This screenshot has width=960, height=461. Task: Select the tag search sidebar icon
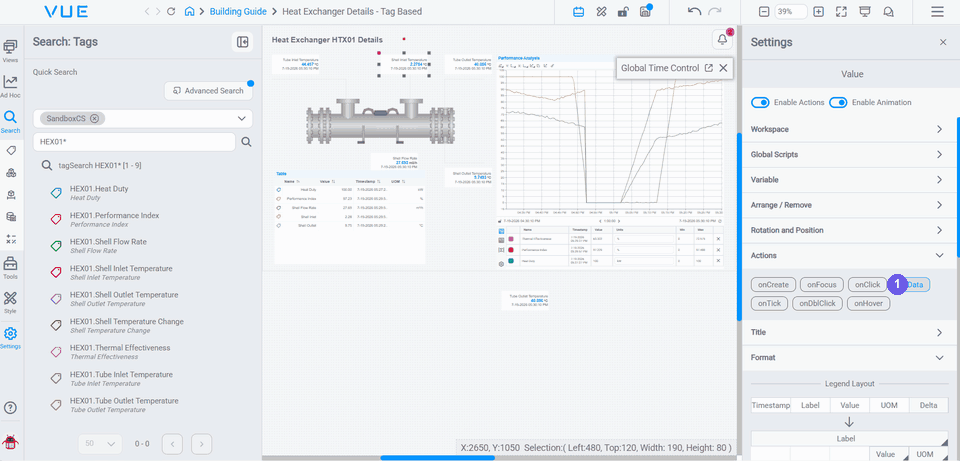[x=11, y=151]
